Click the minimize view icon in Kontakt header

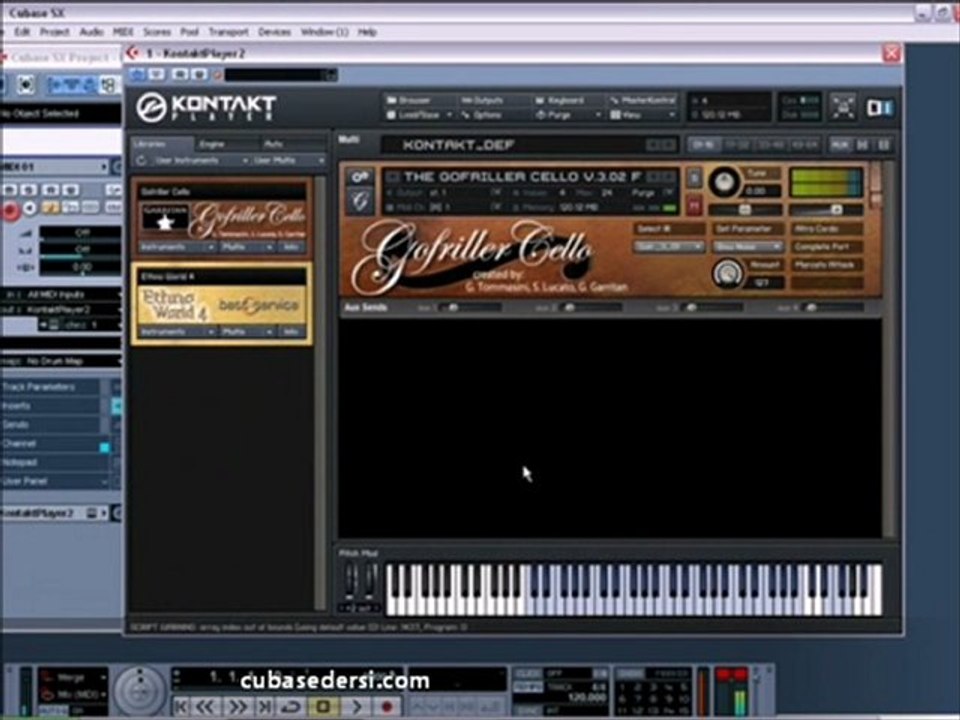[843, 108]
